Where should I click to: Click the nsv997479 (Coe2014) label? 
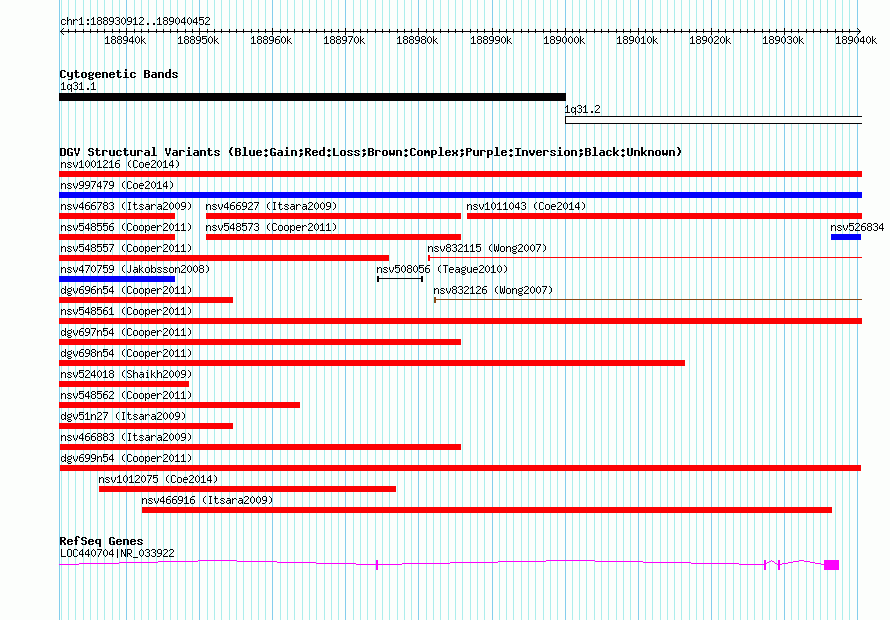pos(117,185)
